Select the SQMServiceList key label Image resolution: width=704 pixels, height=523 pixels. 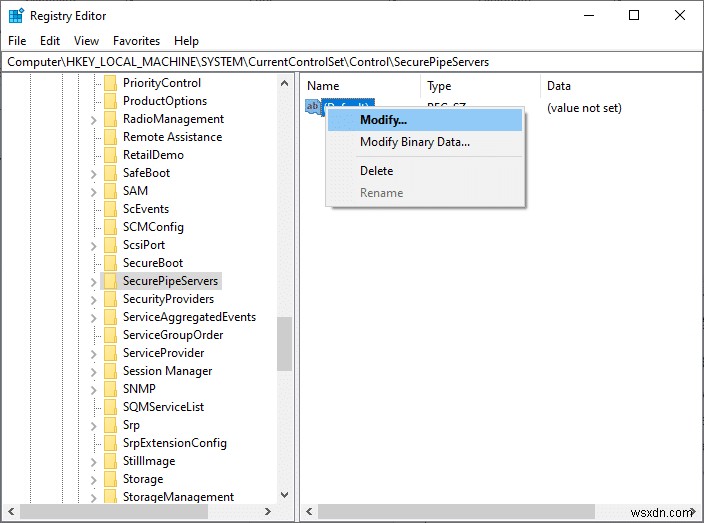163,407
